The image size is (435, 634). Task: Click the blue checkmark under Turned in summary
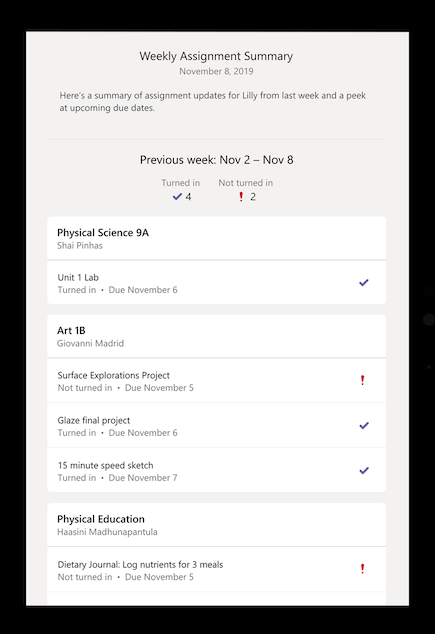click(177, 197)
